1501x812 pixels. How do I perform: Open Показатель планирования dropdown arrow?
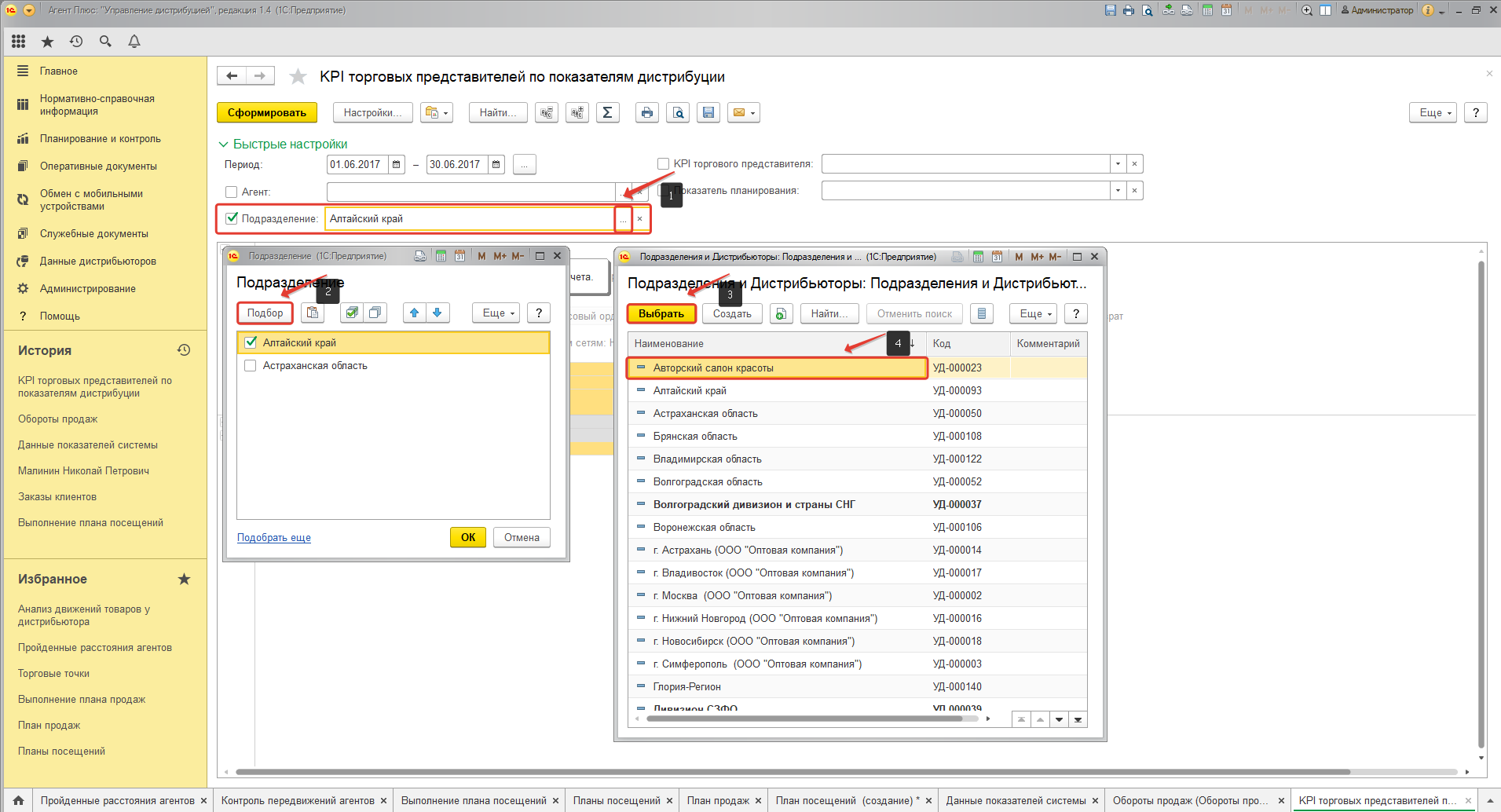(1118, 191)
